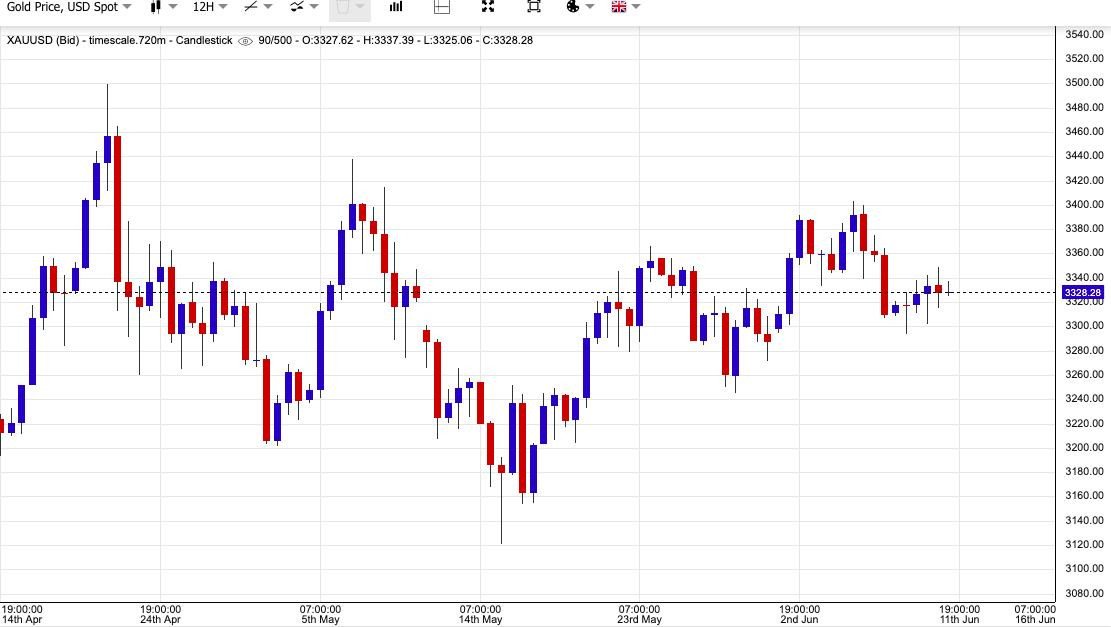
Task: Click the 2nd Jun date on time axis
Action: point(799,619)
